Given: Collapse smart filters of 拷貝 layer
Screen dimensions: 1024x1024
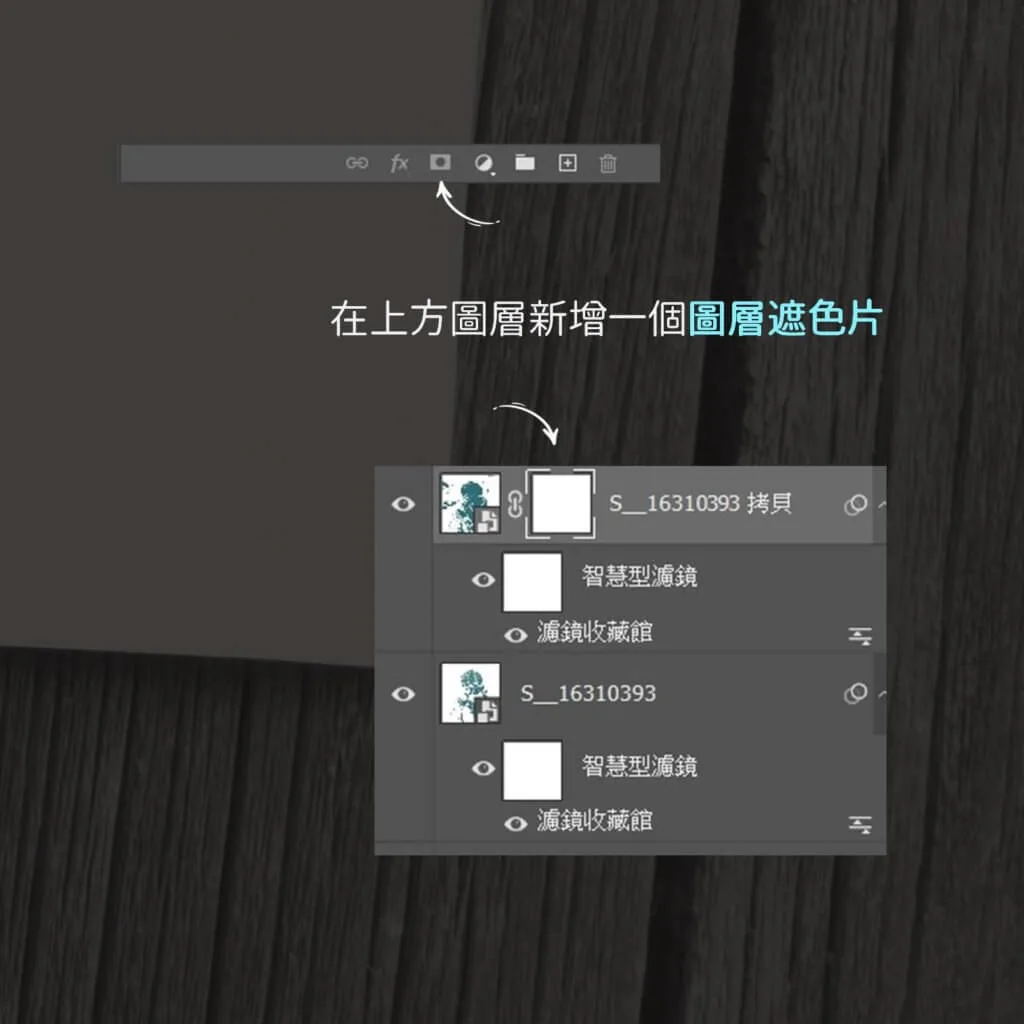Looking at the screenshot, I should 882,504.
